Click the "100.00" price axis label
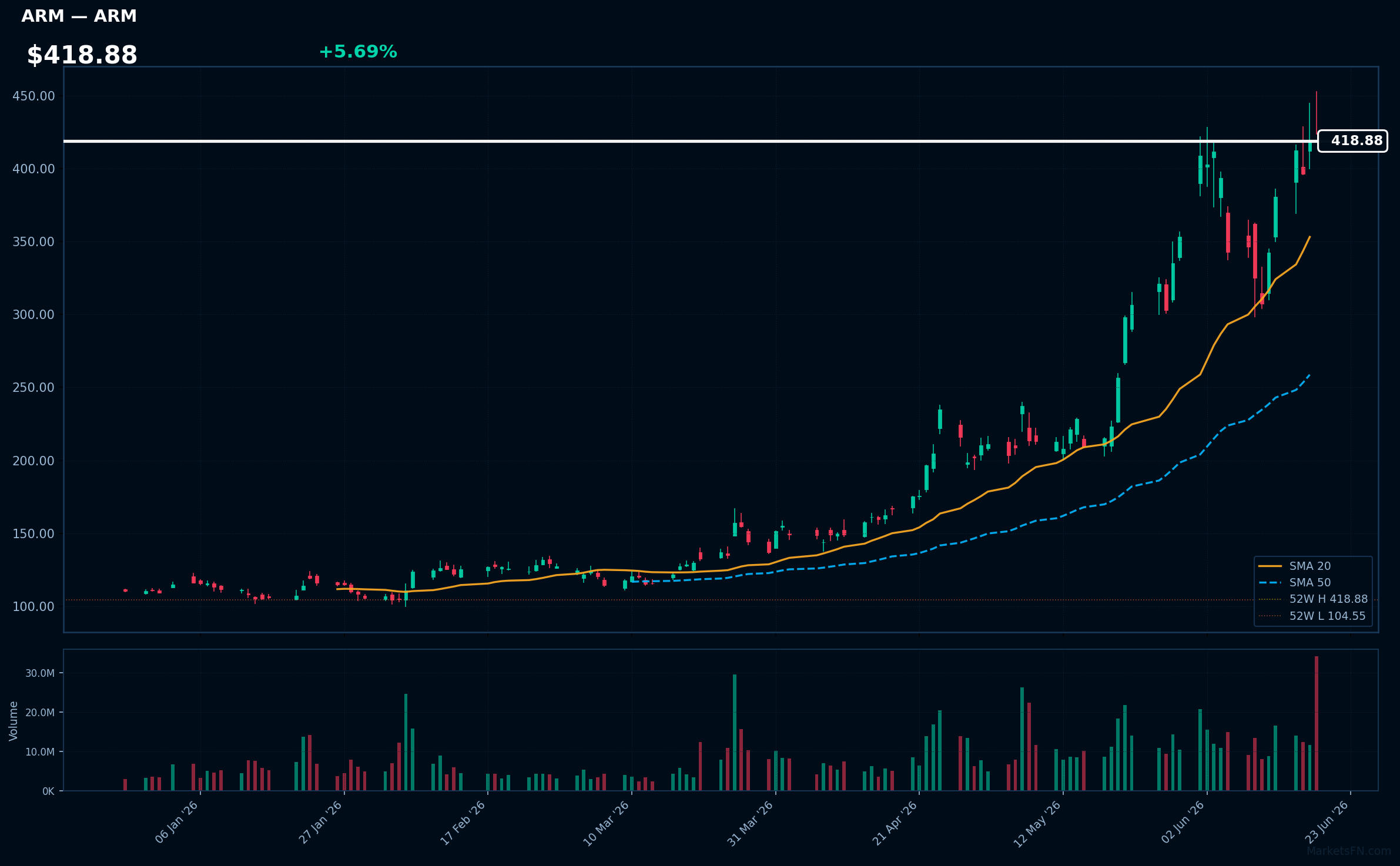The height and width of the screenshot is (866, 1400). [34, 606]
